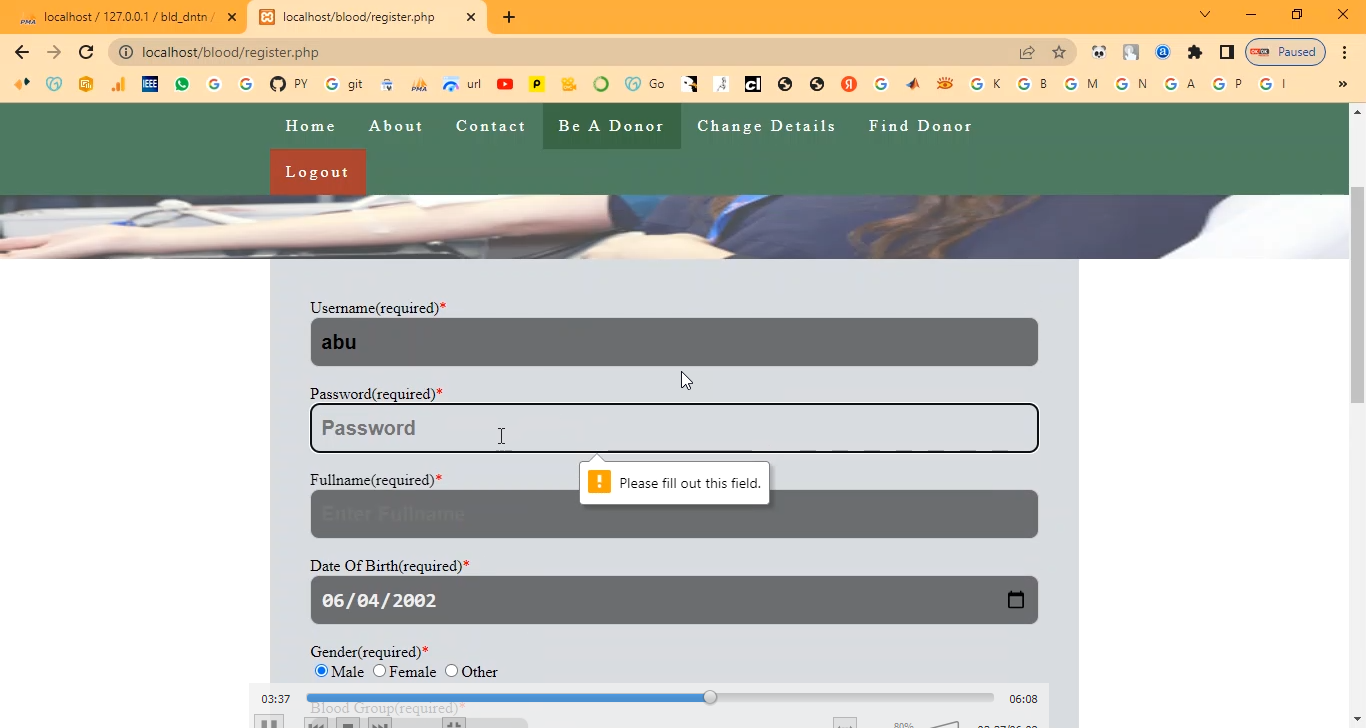Click the date picker calendar icon
The height and width of the screenshot is (728, 1366).
point(1015,600)
